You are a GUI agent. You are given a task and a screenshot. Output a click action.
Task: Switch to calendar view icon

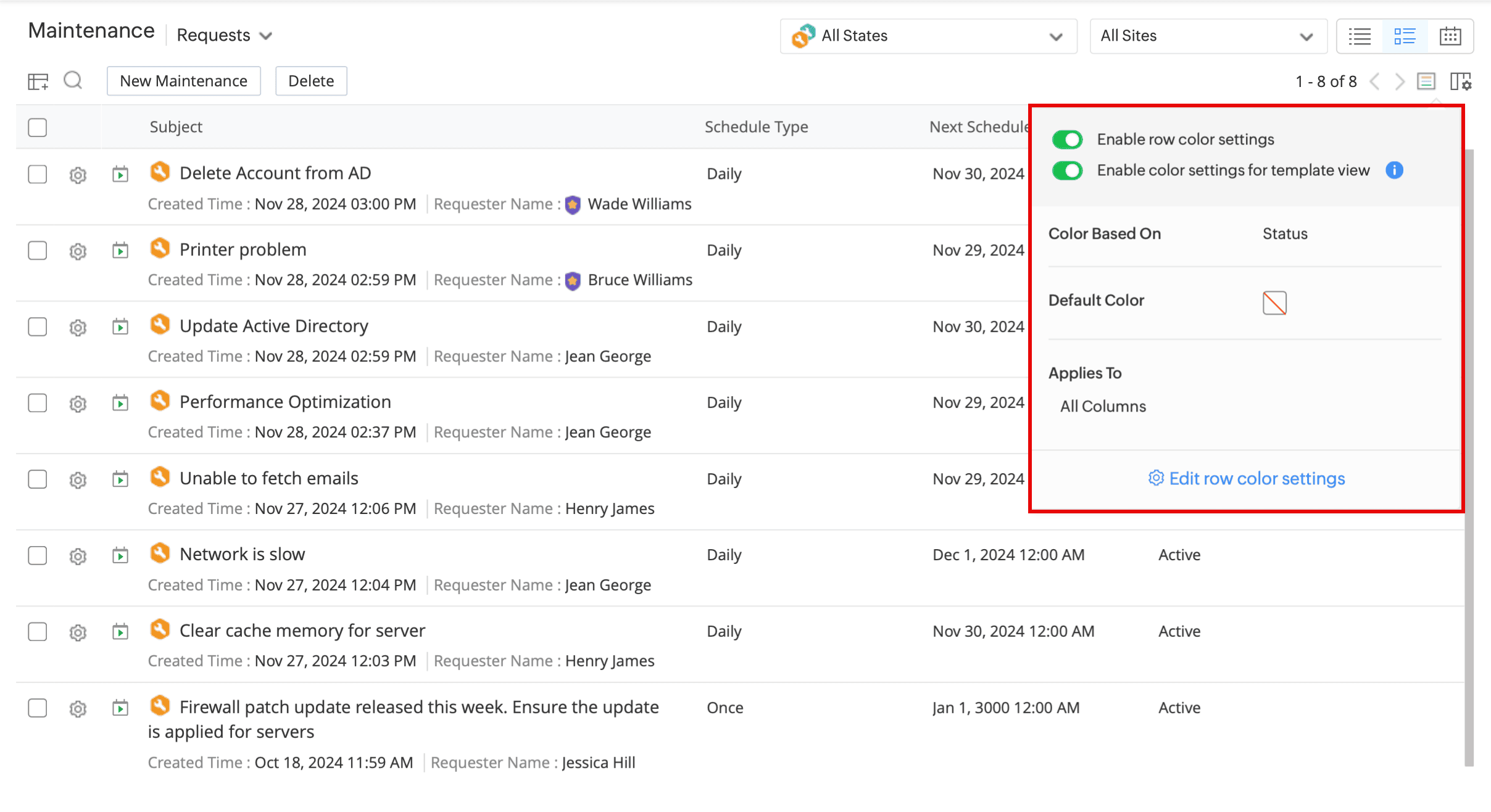(1450, 36)
